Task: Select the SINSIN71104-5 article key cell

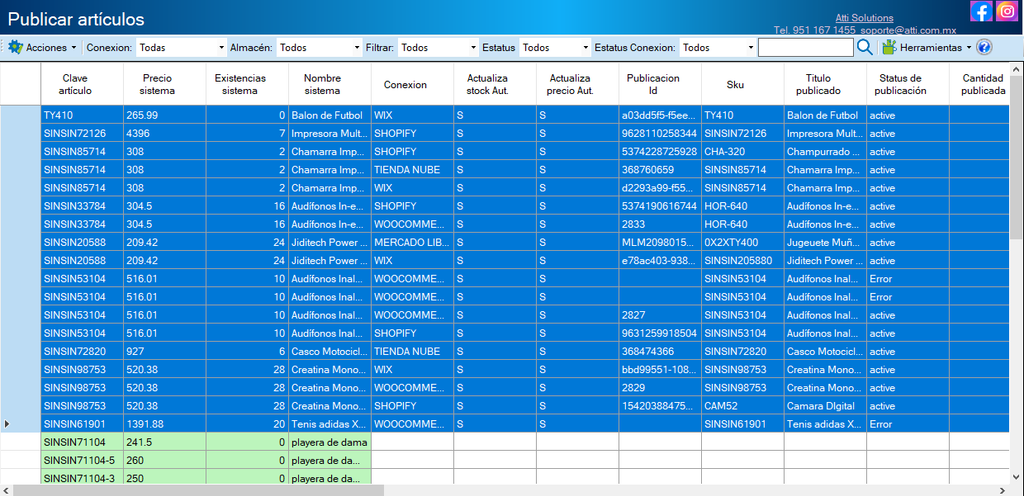Action: pyautogui.click(x=82, y=460)
